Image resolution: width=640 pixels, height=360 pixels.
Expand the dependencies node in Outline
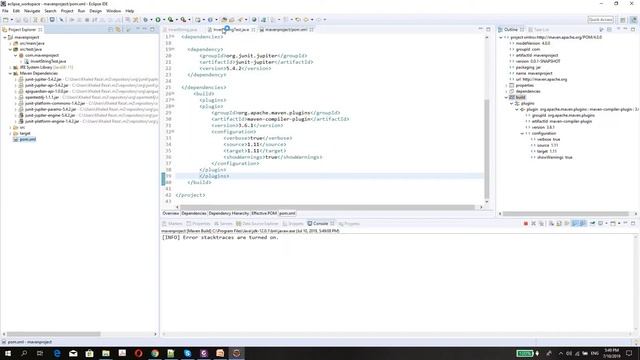pyautogui.click(x=506, y=91)
